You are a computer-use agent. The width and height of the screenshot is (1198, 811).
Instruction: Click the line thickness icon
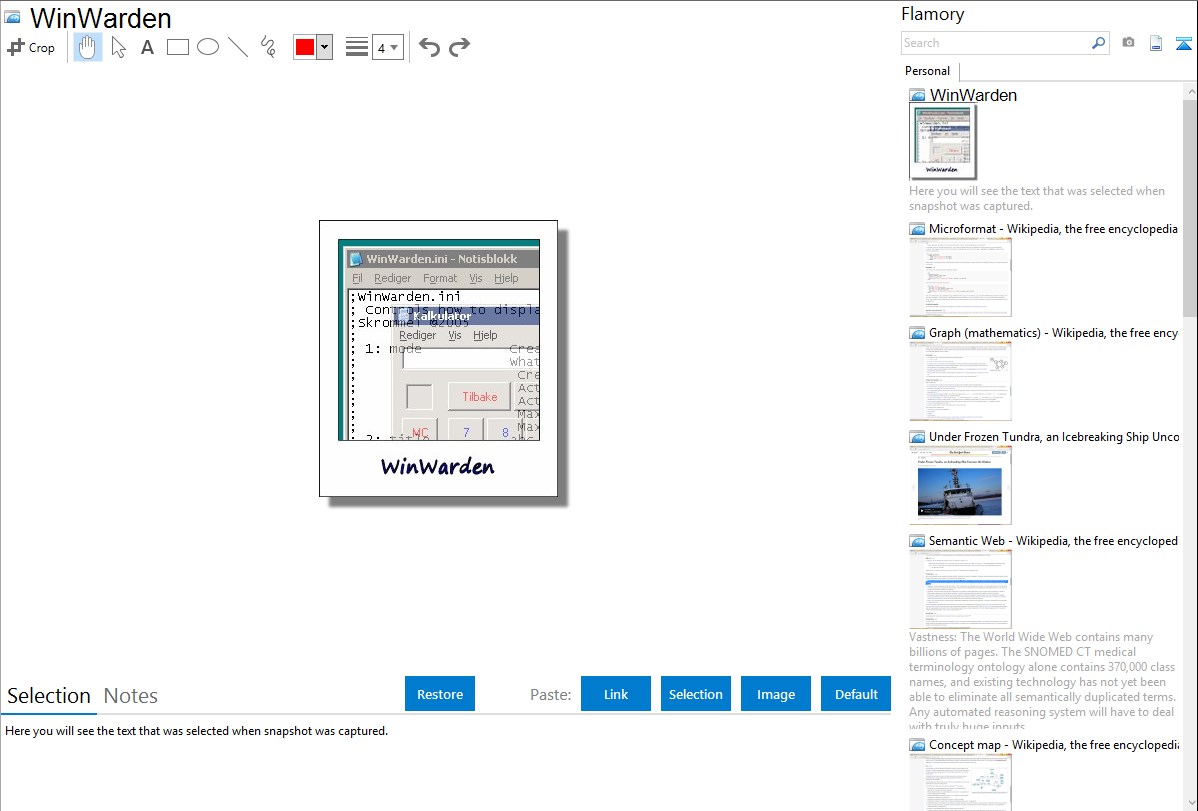tap(357, 47)
